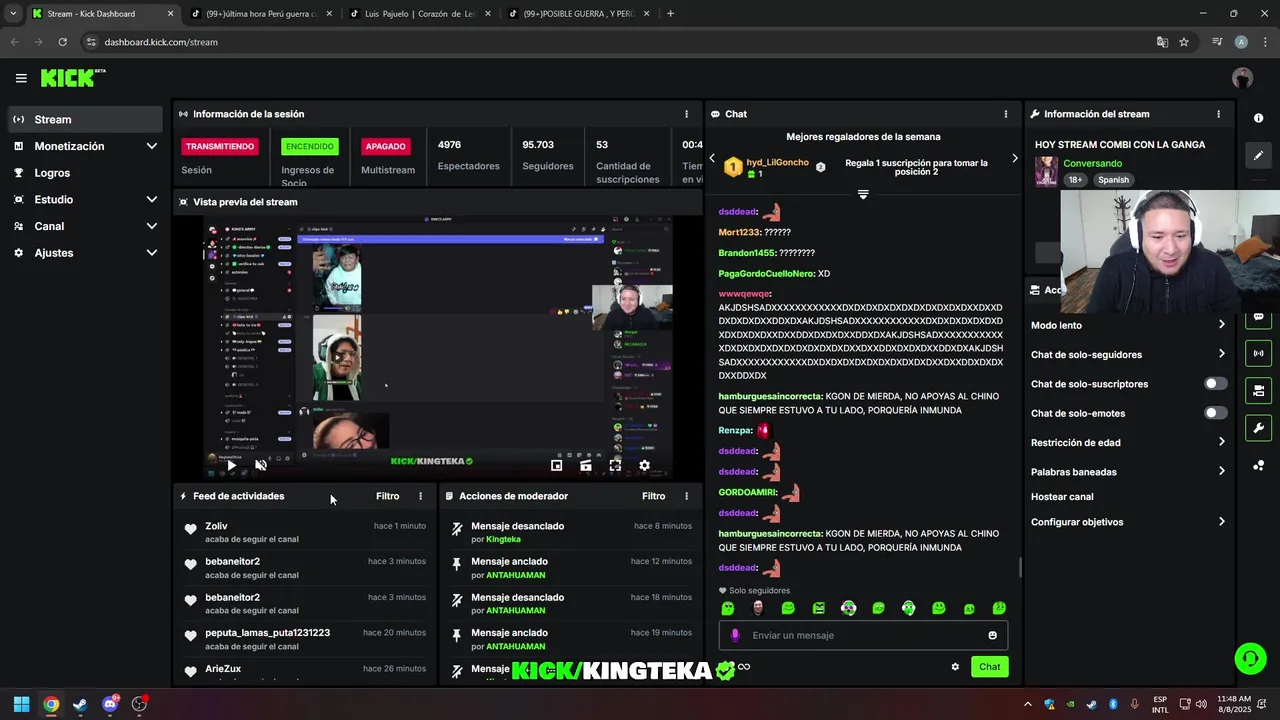The image size is (1280, 720).
Task: Show next top gifter
Action: 1014,158
